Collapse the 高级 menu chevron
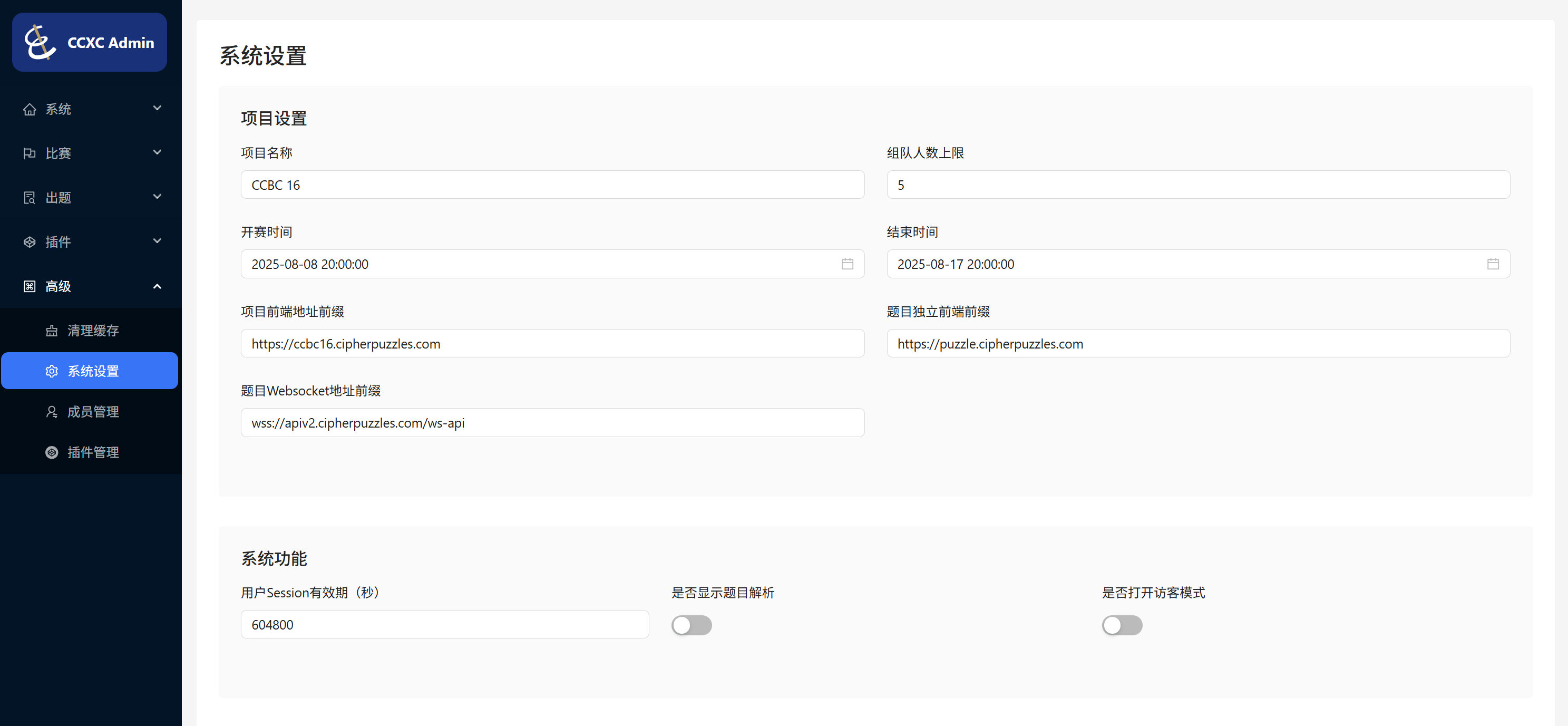This screenshot has width=1568, height=726. pos(157,286)
